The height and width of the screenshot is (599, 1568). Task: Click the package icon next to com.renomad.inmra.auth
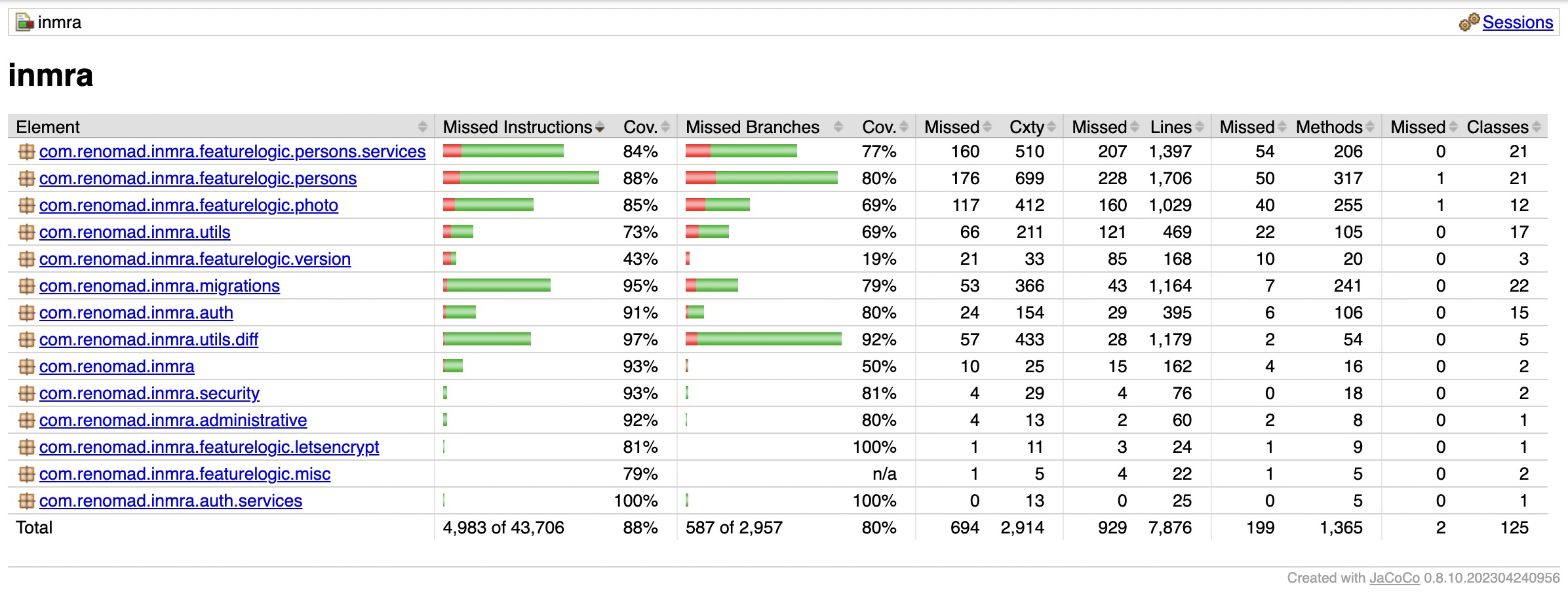coord(26,313)
